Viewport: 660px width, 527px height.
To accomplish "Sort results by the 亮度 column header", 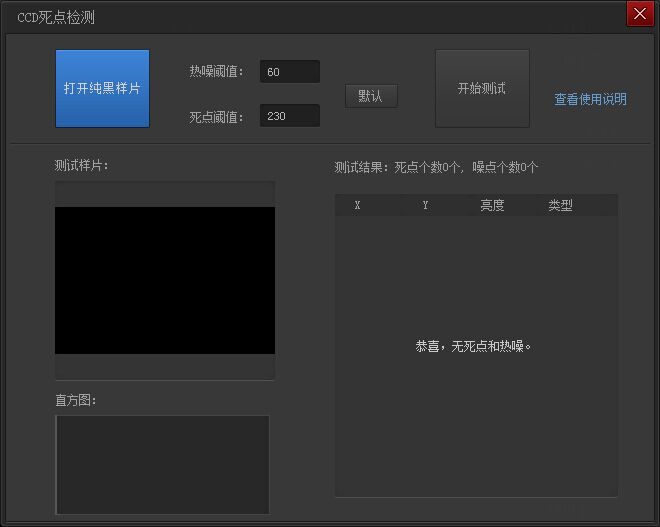I will coord(492,205).
